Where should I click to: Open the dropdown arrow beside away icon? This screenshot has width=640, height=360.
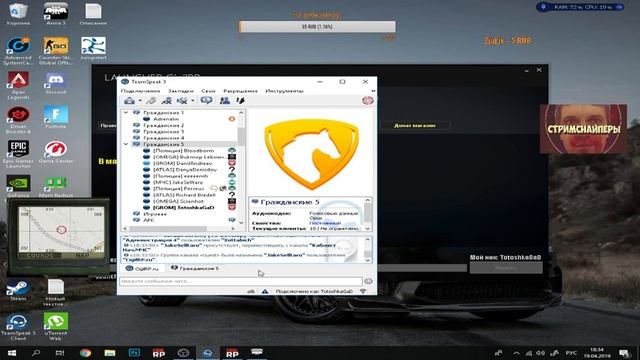click(193, 101)
